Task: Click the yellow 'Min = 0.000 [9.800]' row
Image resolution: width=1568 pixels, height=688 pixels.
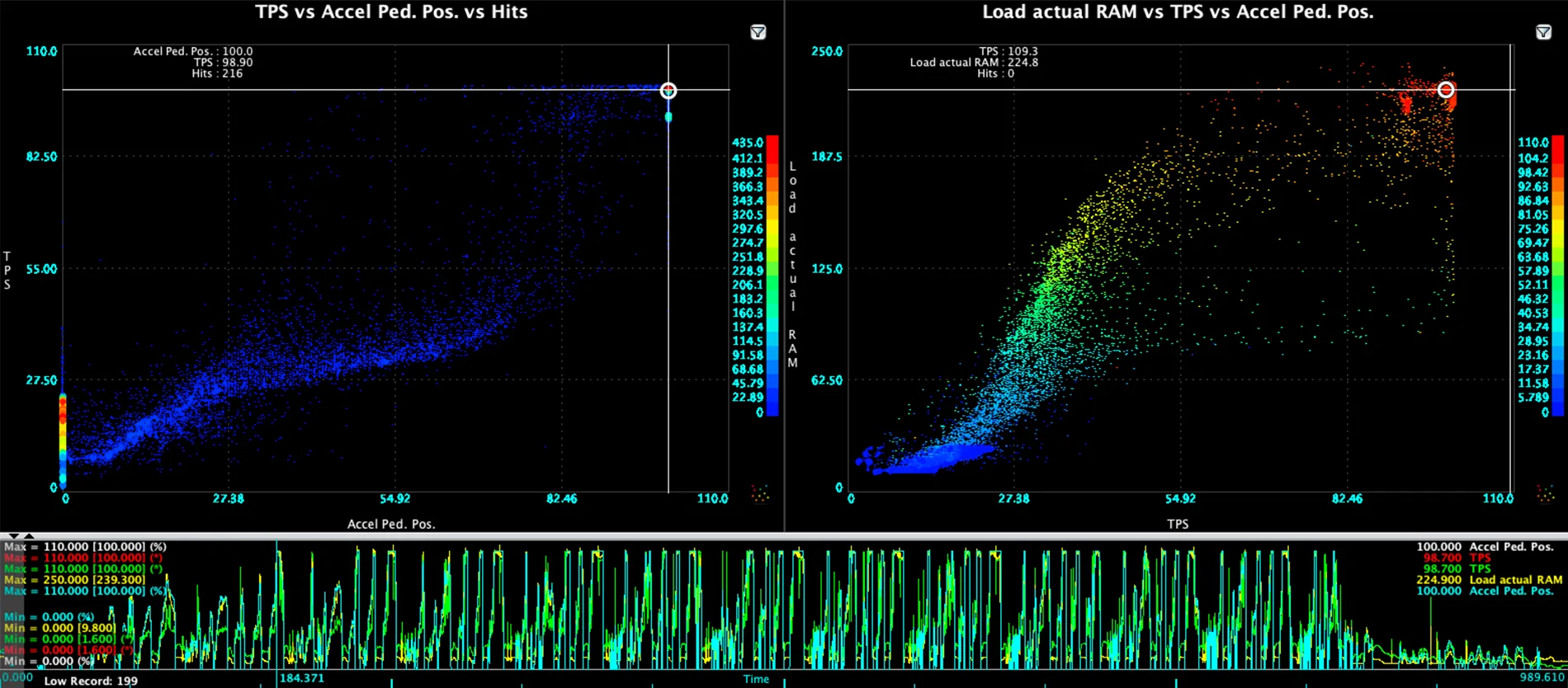Action: [59, 628]
